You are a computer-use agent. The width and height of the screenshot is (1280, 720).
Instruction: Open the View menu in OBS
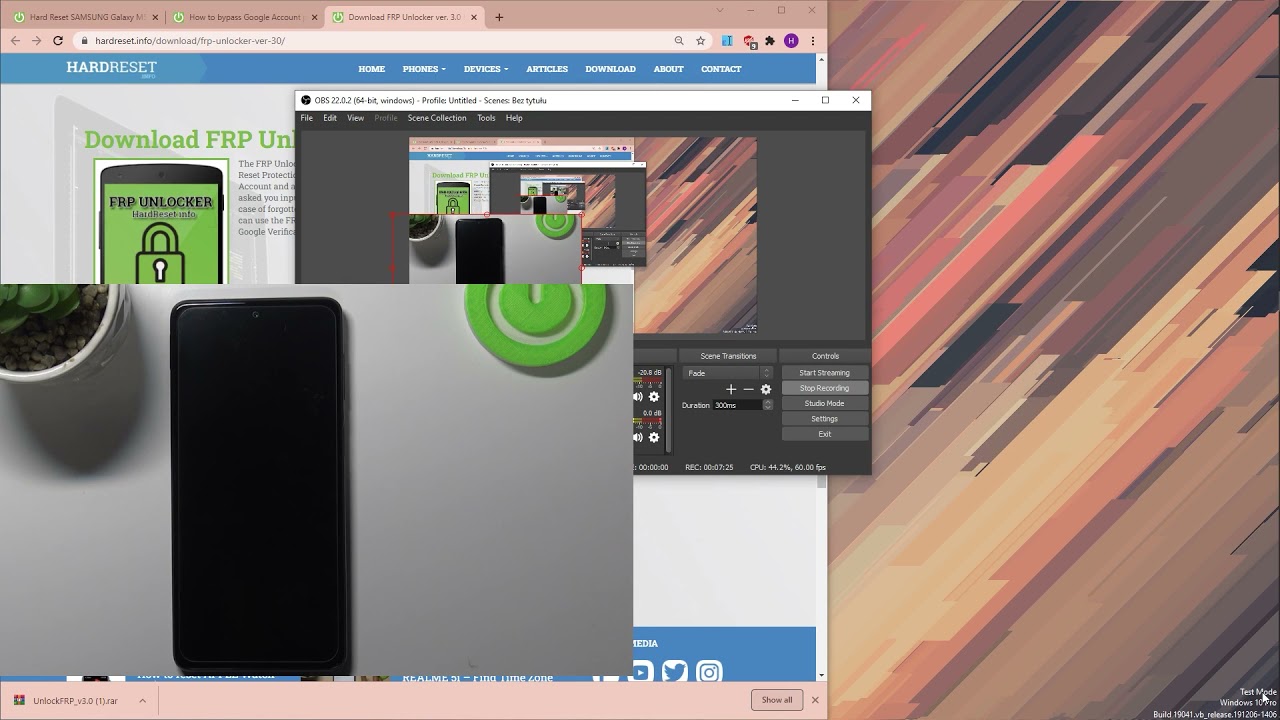(x=355, y=118)
